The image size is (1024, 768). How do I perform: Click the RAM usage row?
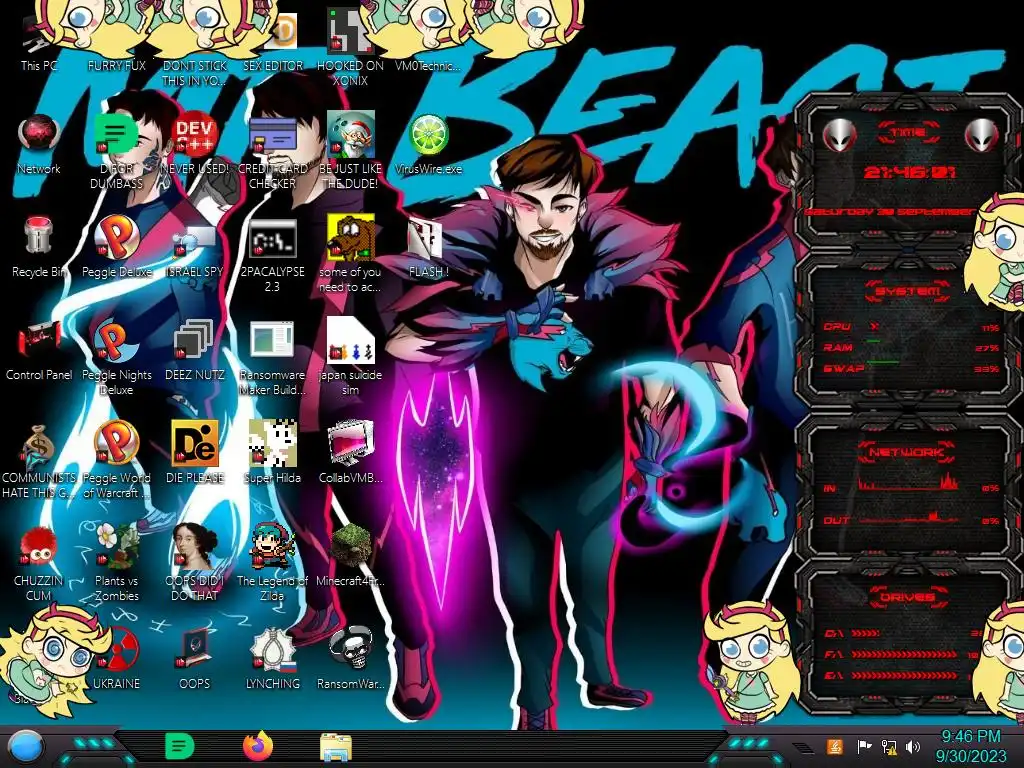point(911,347)
